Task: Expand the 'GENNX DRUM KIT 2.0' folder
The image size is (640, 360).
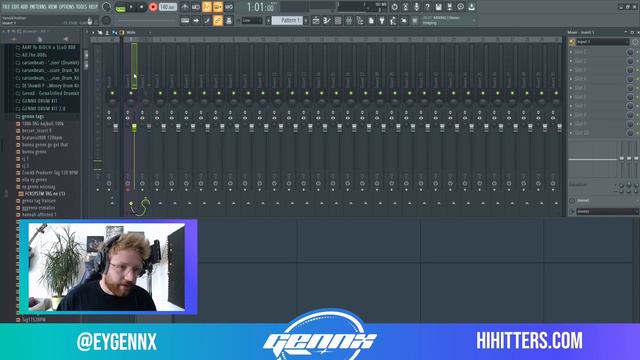Action: (43, 109)
